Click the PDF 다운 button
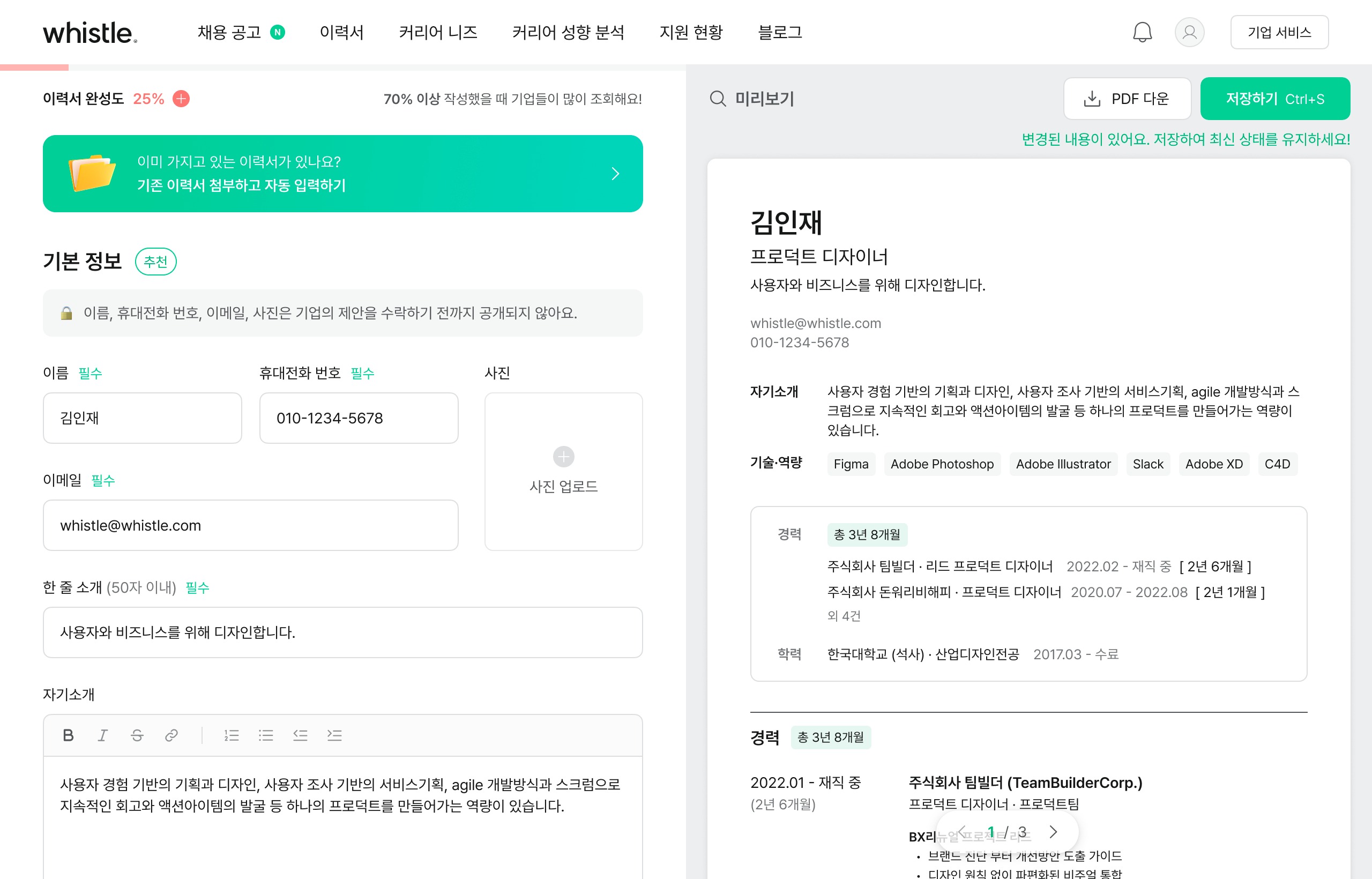Screen dimensions: 1372x879 [1127, 99]
